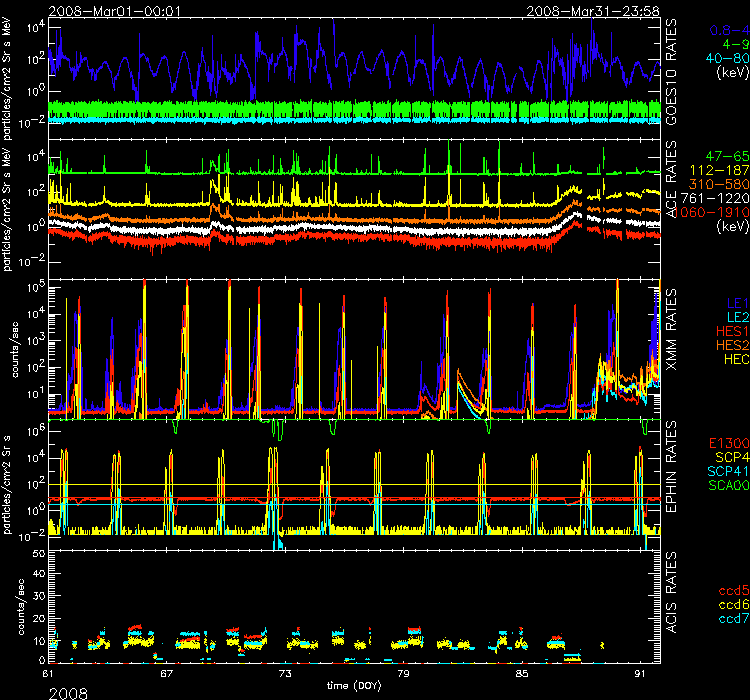The height and width of the screenshot is (700, 750).
Task: Click the day 73 tick on time axis
Action: click(x=286, y=675)
